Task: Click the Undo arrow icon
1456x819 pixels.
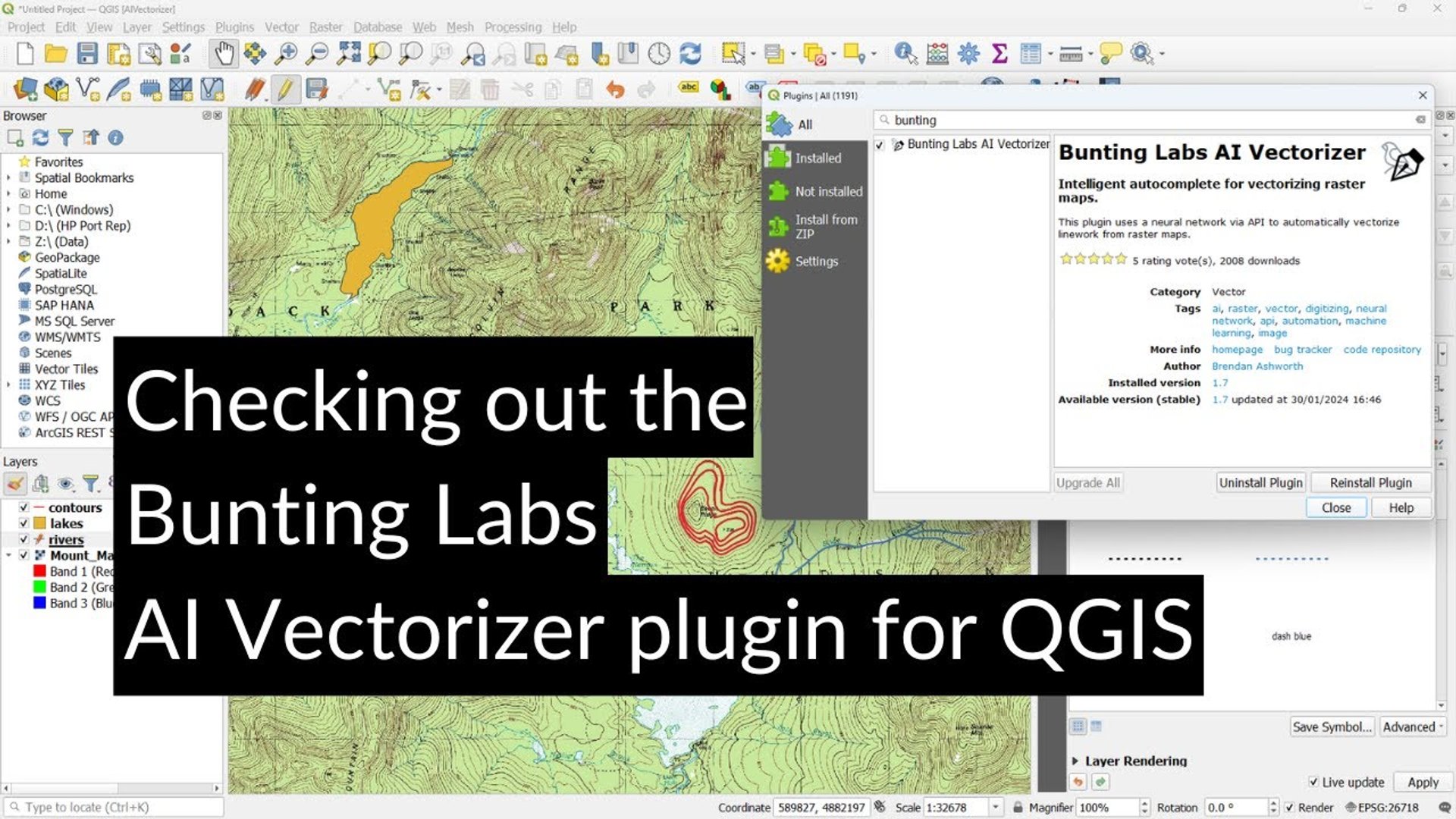Action: (615, 89)
